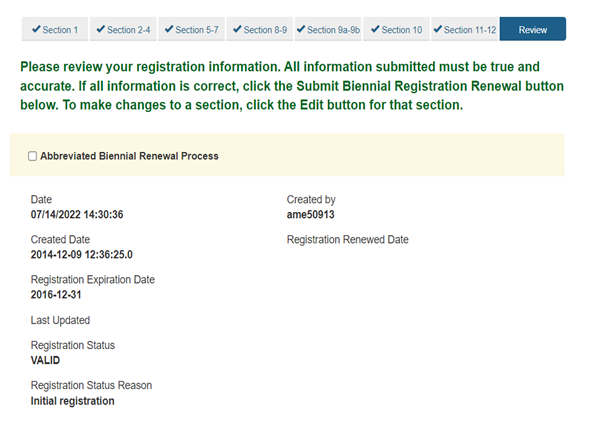Viewport: 610px width, 426px height.
Task: Click the date value 07/14/2022 14:30:36
Action: click(77, 215)
